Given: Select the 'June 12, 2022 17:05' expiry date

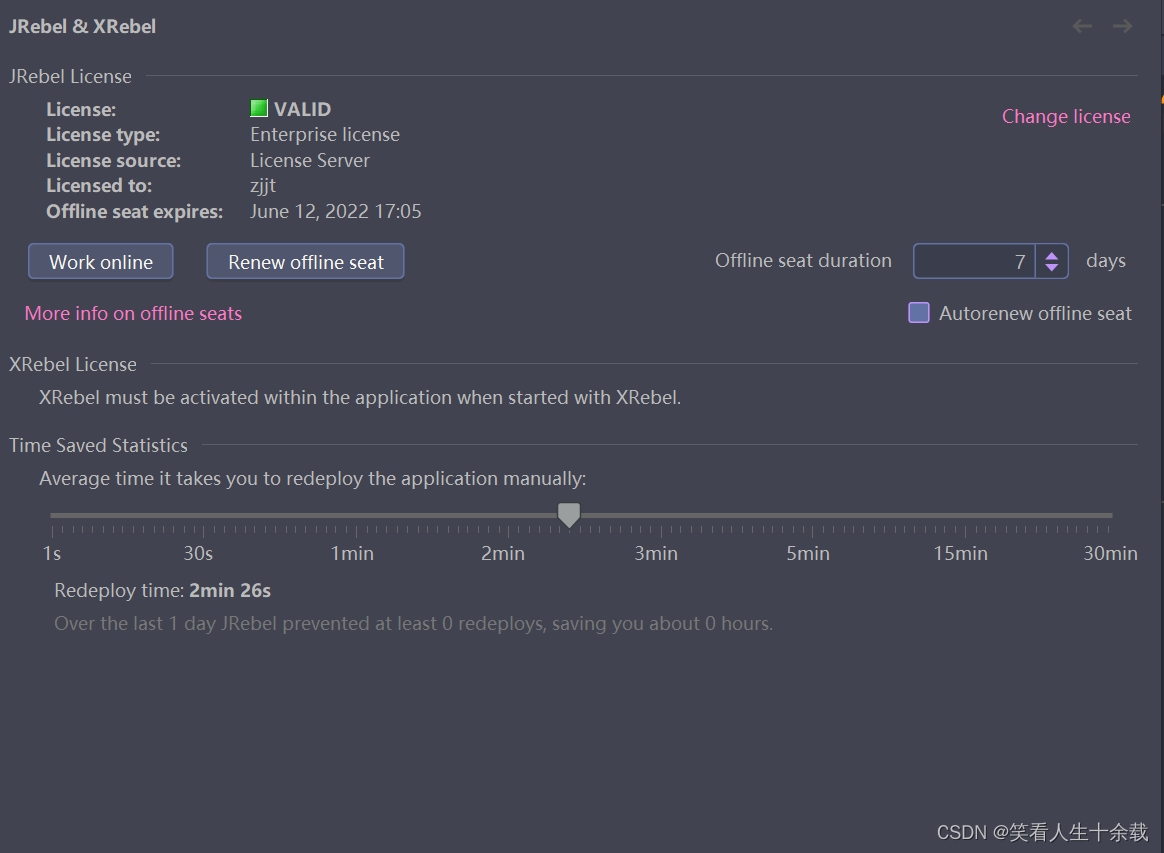Looking at the screenshot, I should coord(336,212).
